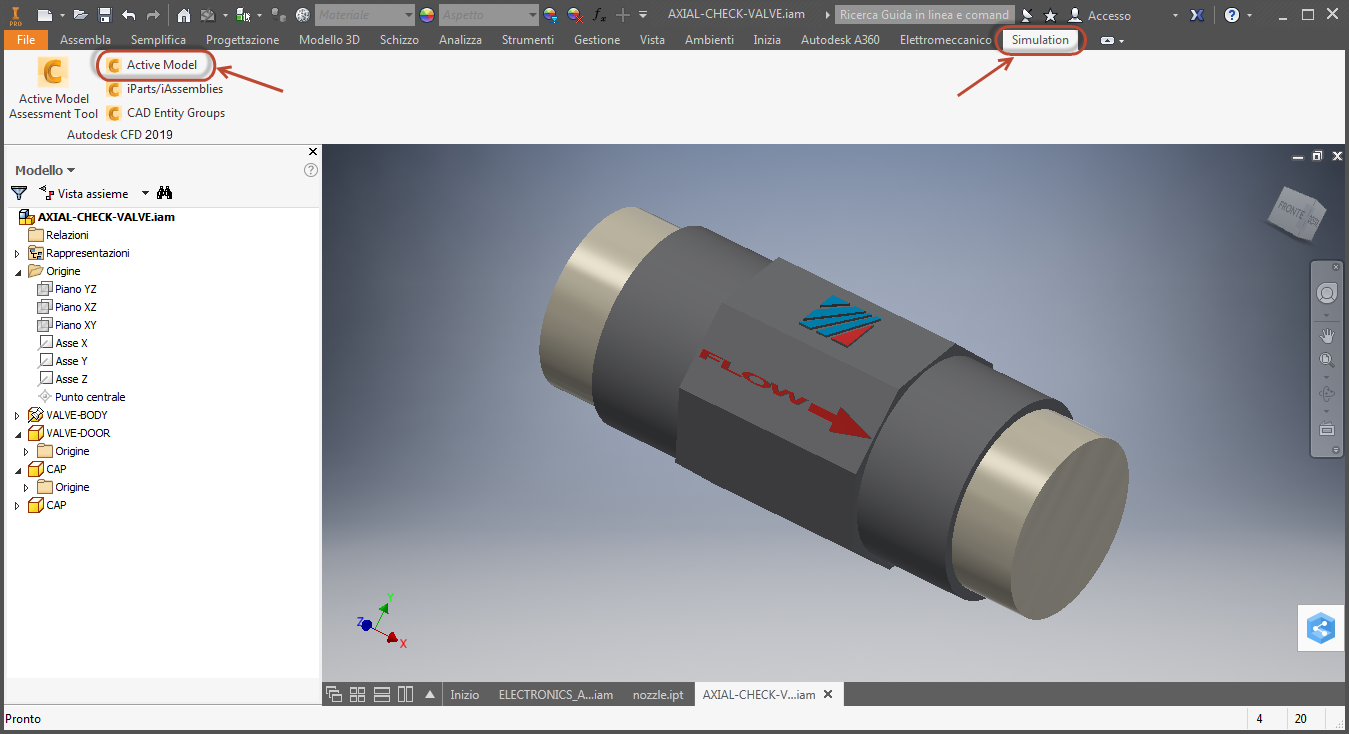This screenshot has width=1349, height=734.
Task: Click the Accesso sign-in button
Action: (1099, 16)
